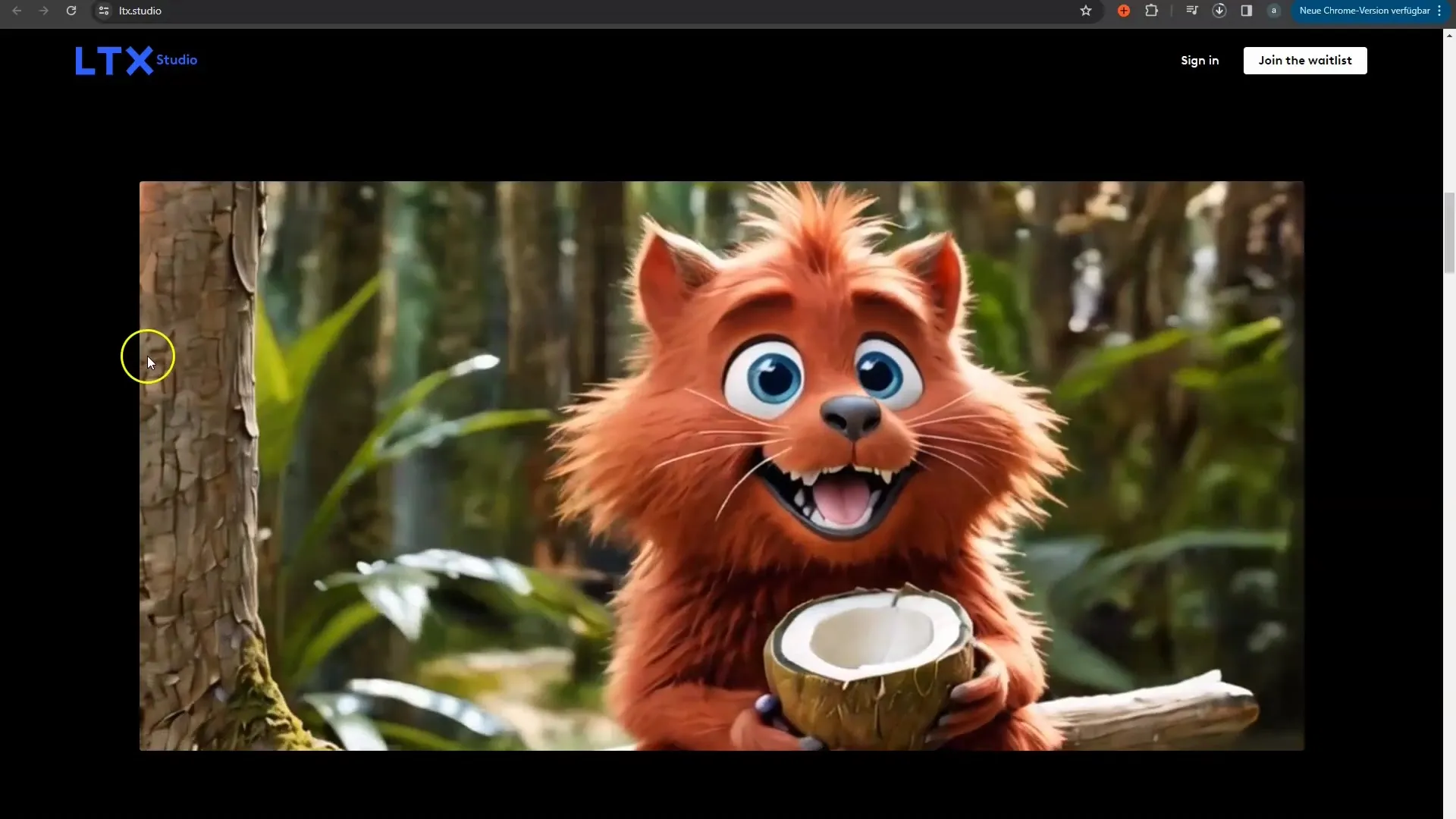The image size is (1456, 819).
Task: Click the browser bookmark star icon
Action: click(1086, 10)
